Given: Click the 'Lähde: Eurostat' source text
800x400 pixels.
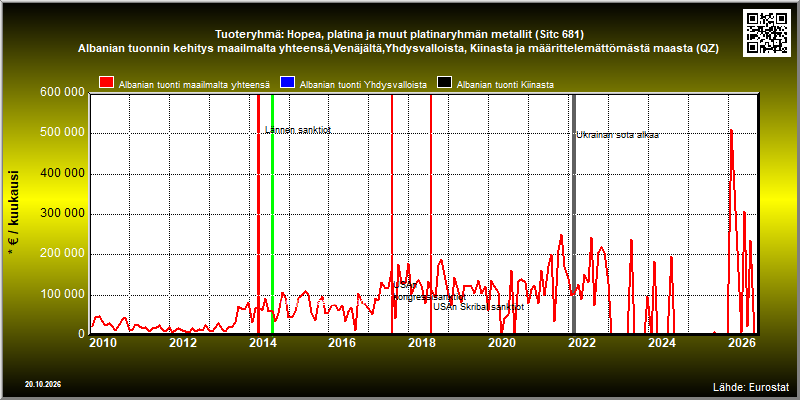Looking at the screenshot, I should (x=751, y=386).
